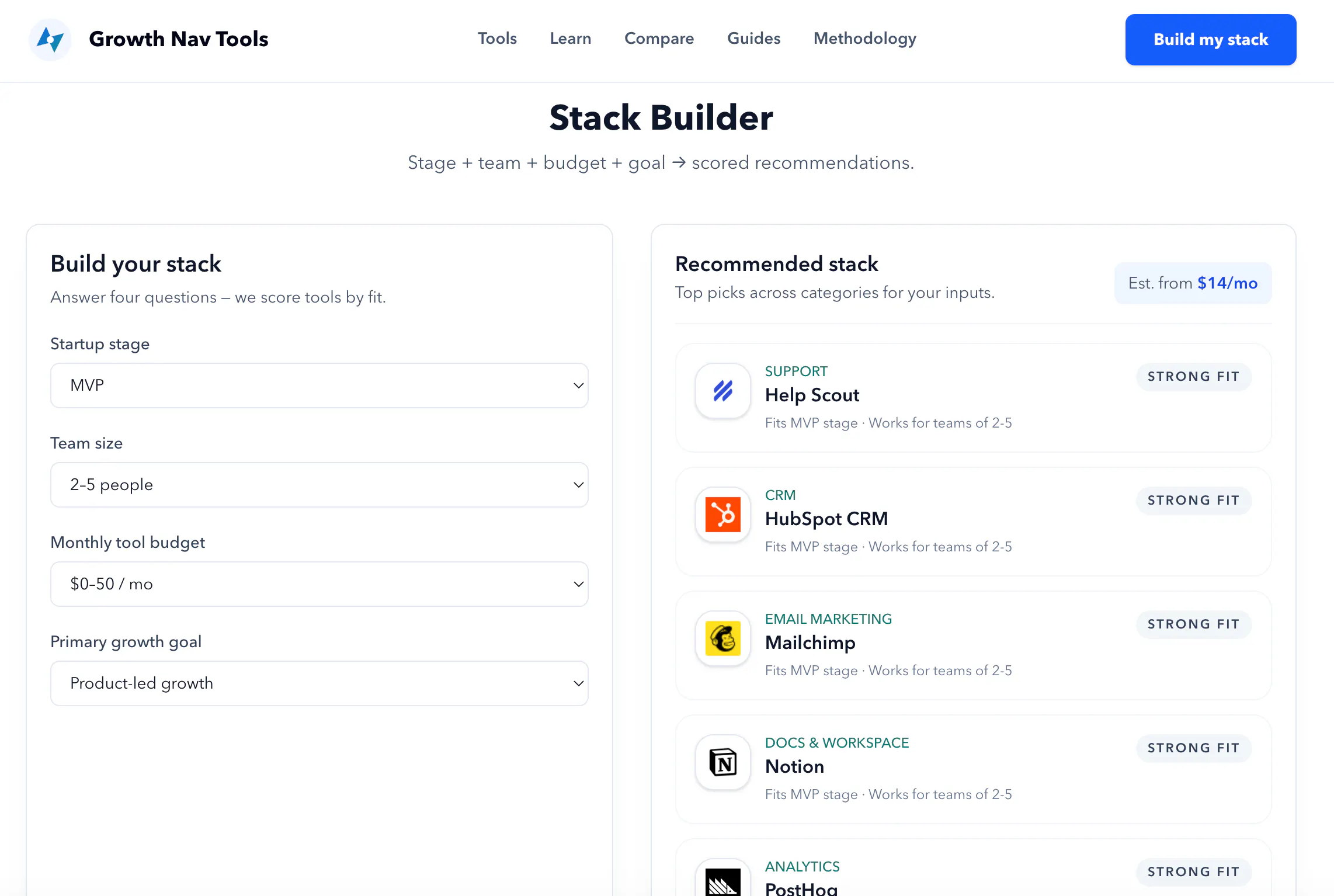Open the Help Scout recommendation title
This screenshot has height=896, width=1334.
click(812, 395)
